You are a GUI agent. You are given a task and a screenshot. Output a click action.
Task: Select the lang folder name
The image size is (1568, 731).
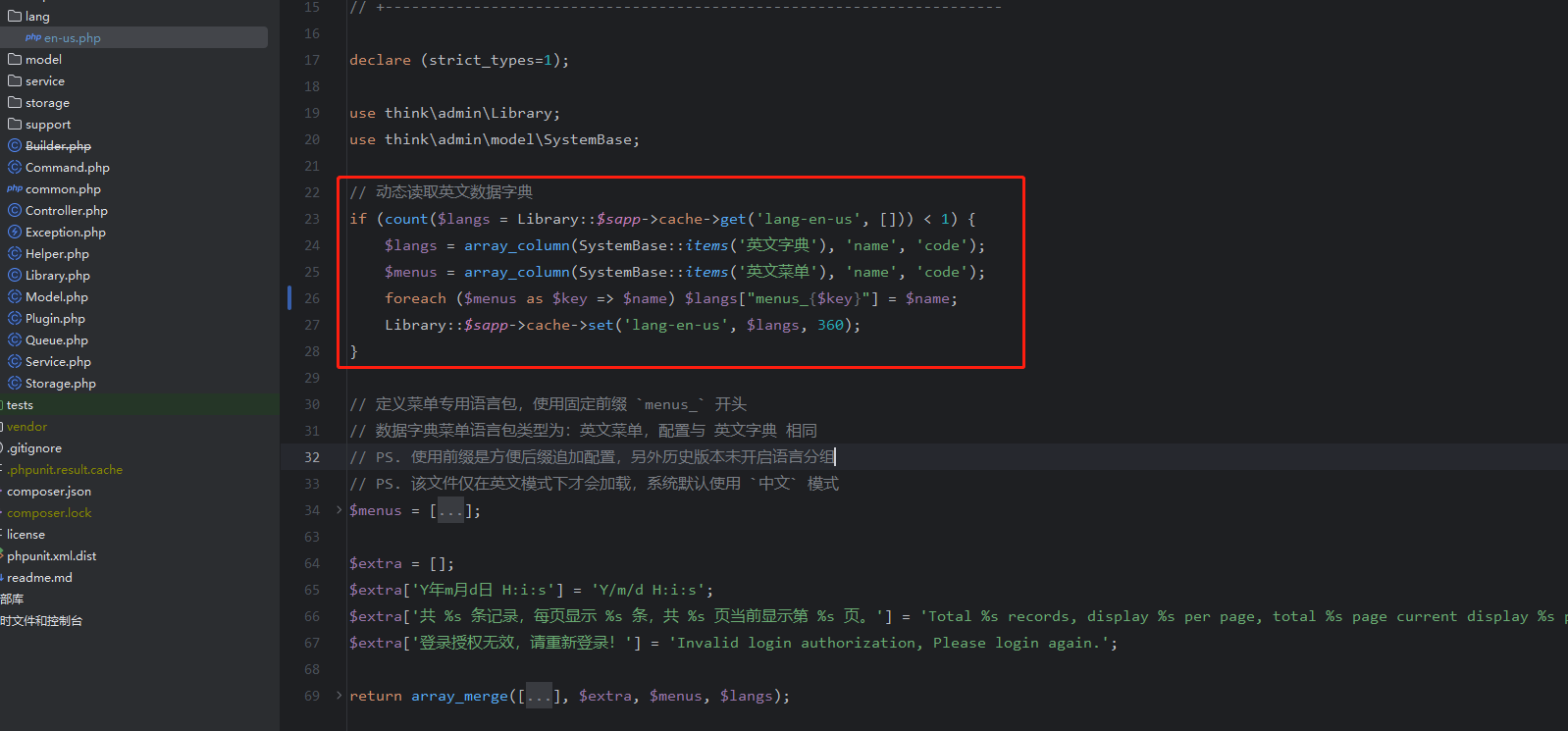[37, 17]
